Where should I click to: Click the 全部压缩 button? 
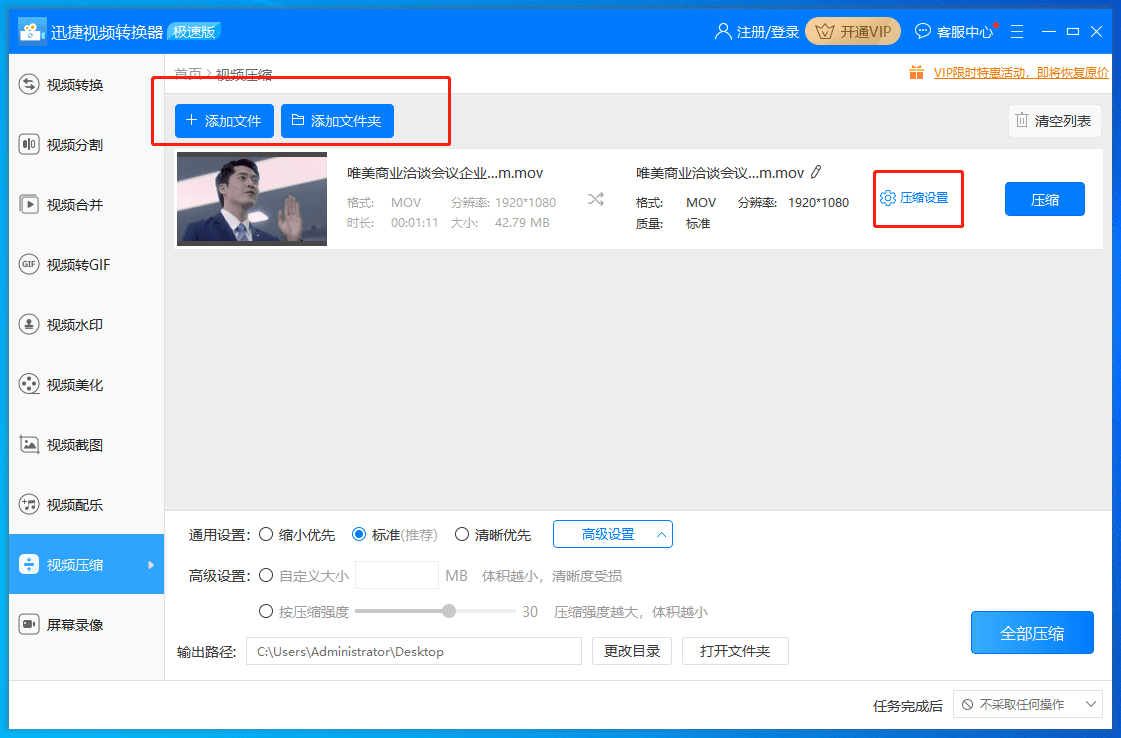1032,633
